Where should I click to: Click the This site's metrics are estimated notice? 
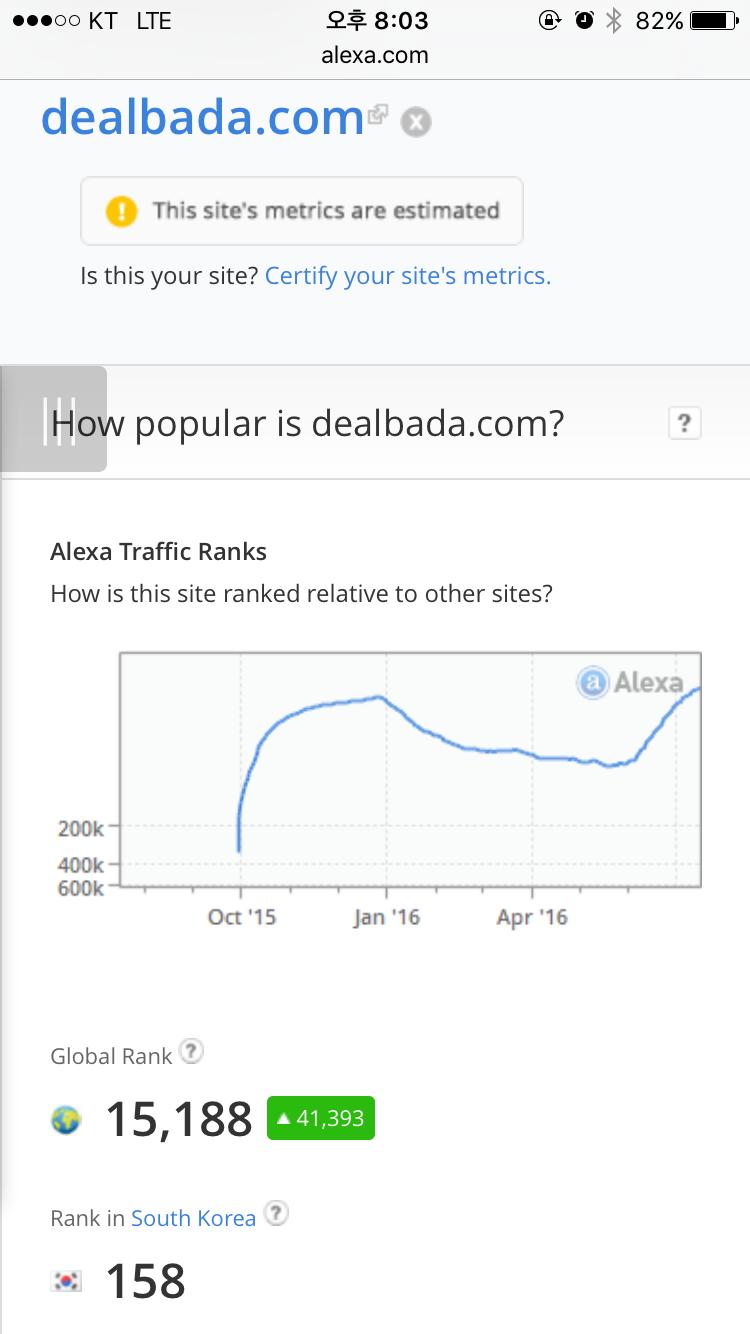point(325,211)
